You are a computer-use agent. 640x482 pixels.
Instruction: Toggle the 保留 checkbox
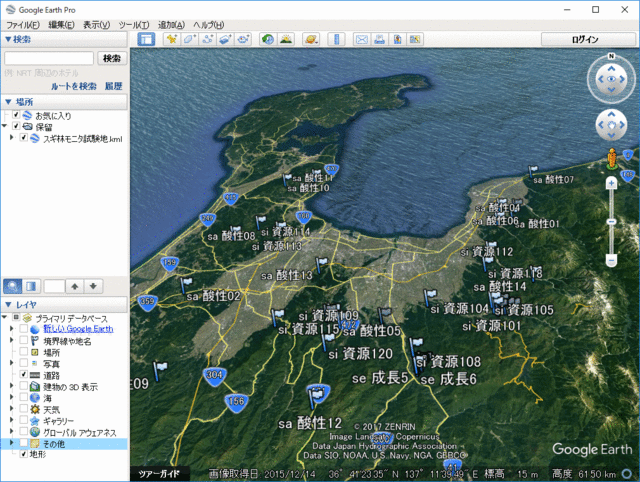pos(16,126)
